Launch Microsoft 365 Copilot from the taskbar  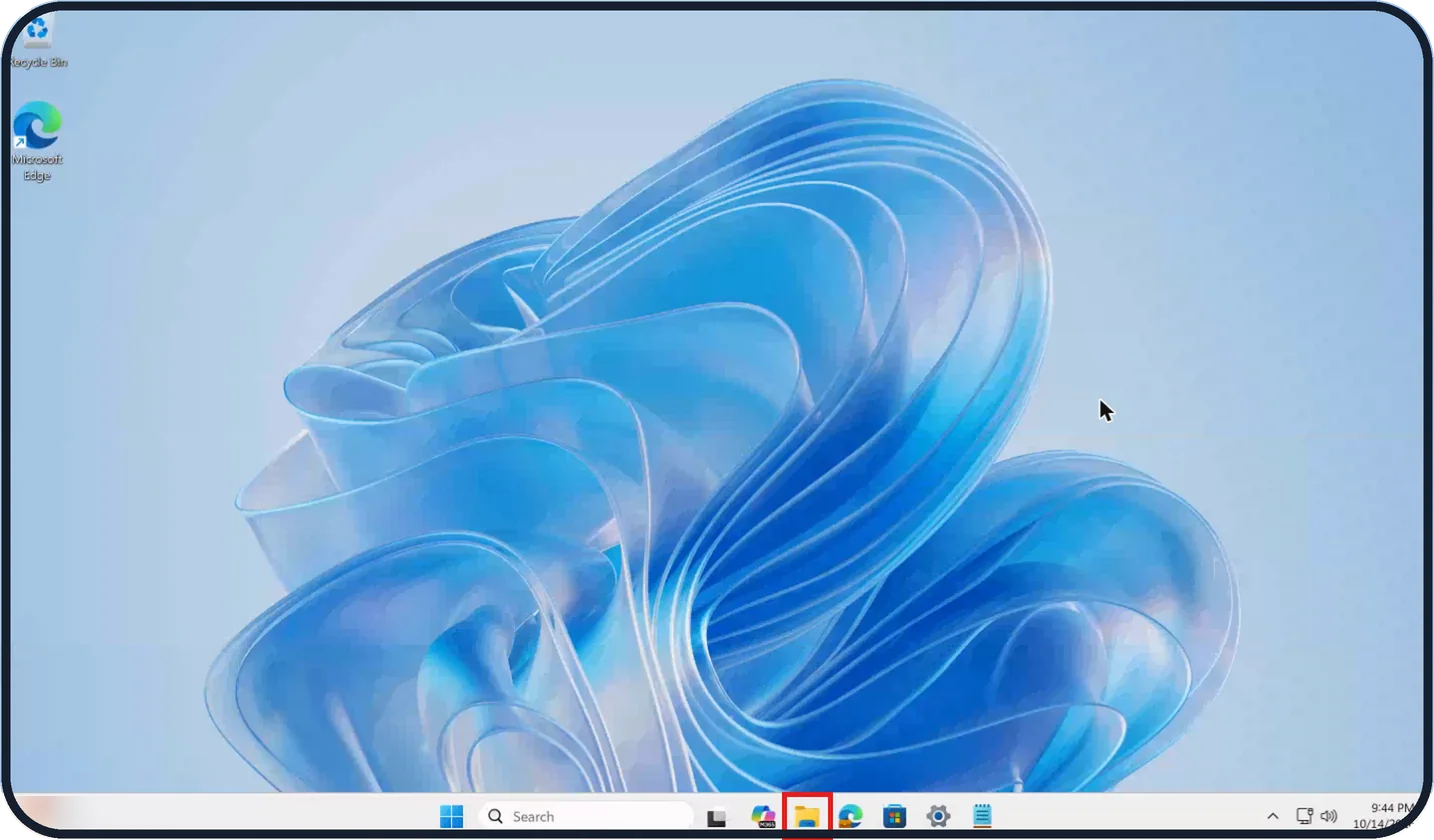[x=763, y=817]
